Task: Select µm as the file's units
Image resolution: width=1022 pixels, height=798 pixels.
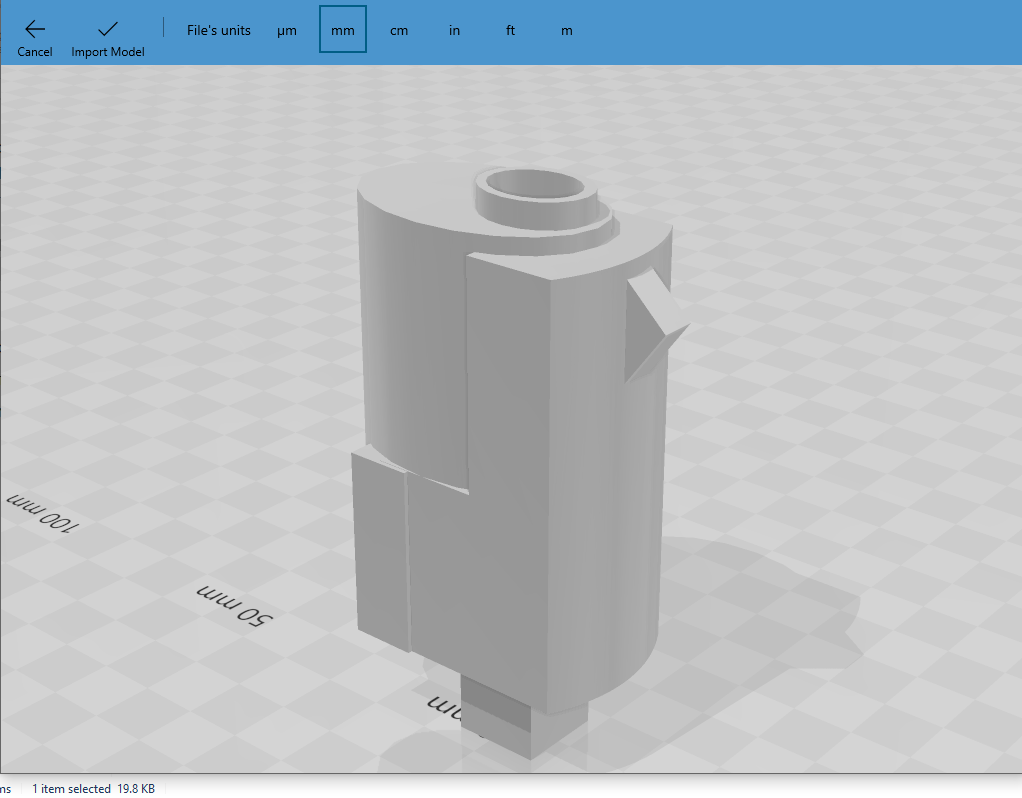Action: pyautogui.click(x=286, y=30)
